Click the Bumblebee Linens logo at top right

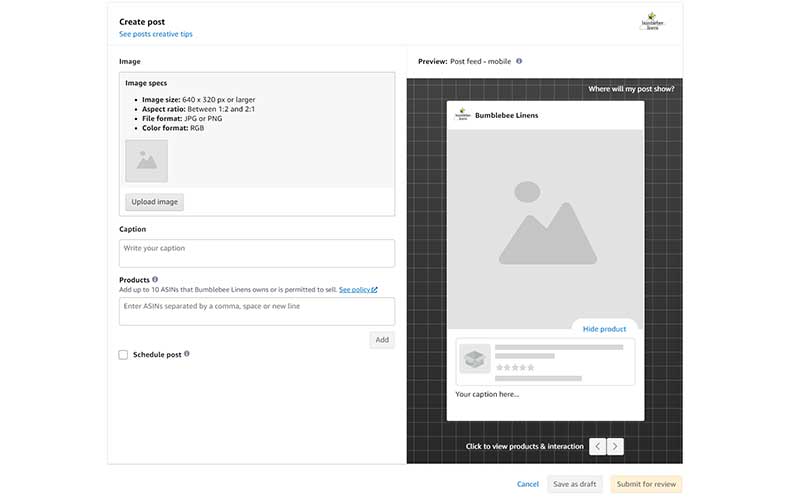point(652,21)
